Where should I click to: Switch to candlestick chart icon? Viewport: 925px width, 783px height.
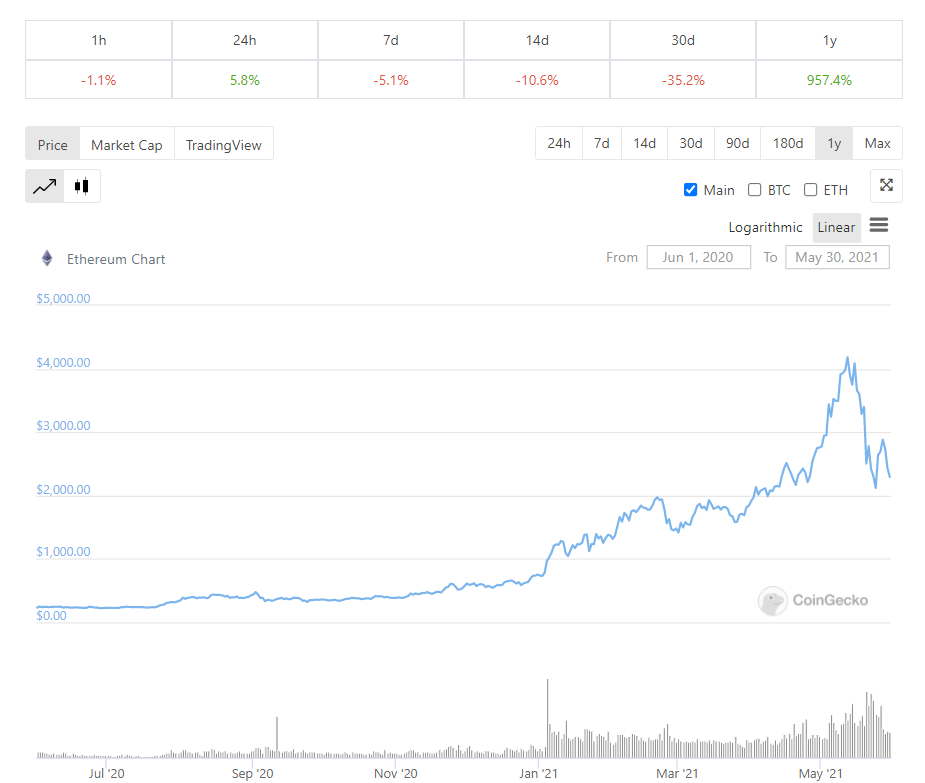[x=81, y=186]
